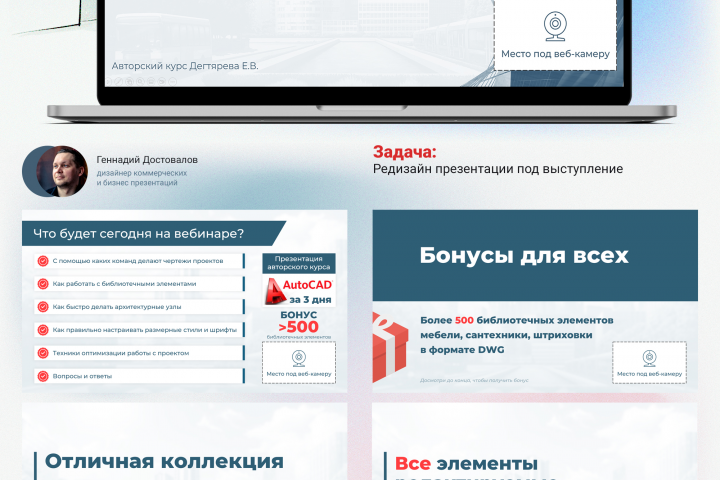
Task: Click the 'Отличная коллекция' heading
Action: tap(164, 462)
